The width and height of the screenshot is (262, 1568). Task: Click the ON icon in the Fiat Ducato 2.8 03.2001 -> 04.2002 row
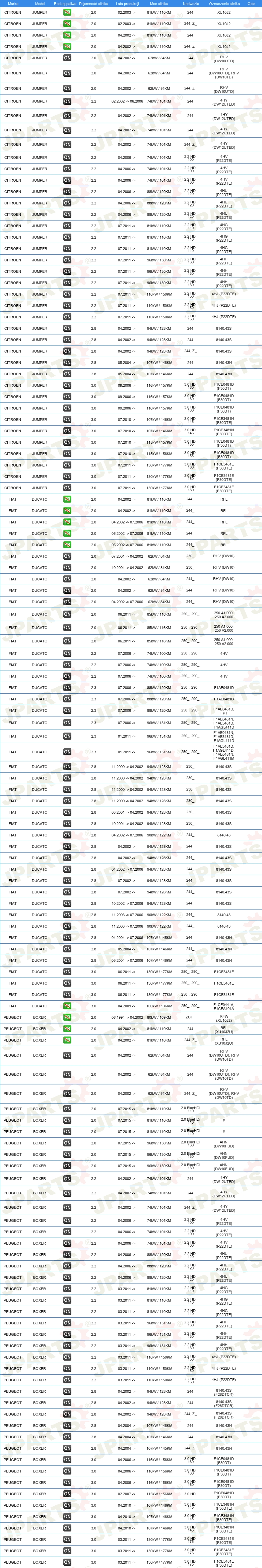point(67,813)
